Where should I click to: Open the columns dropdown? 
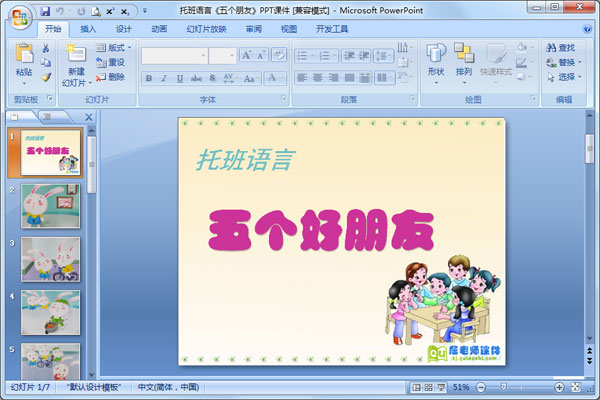pos(384,78)
